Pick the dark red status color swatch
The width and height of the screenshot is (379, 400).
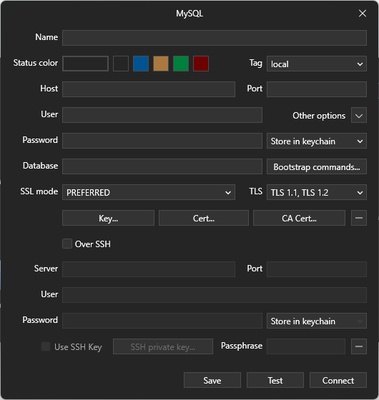pos(201,63)
